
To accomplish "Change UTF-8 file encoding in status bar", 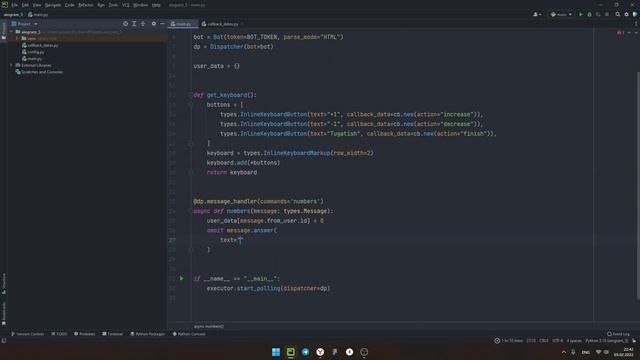I will click(x=558, y=340).
